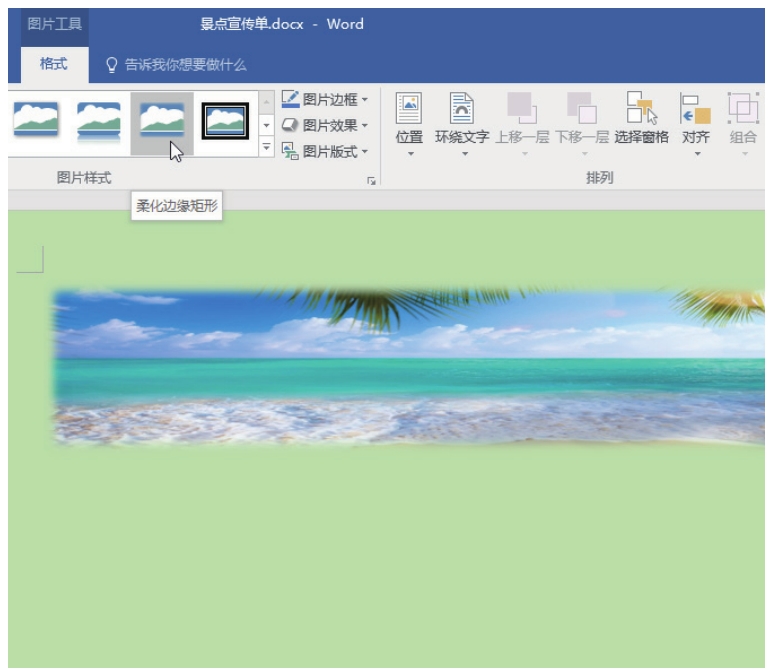Viewport: 774px width, 671px height.
Task: Click the 图片版式 label text
Action: coord(330,152)
